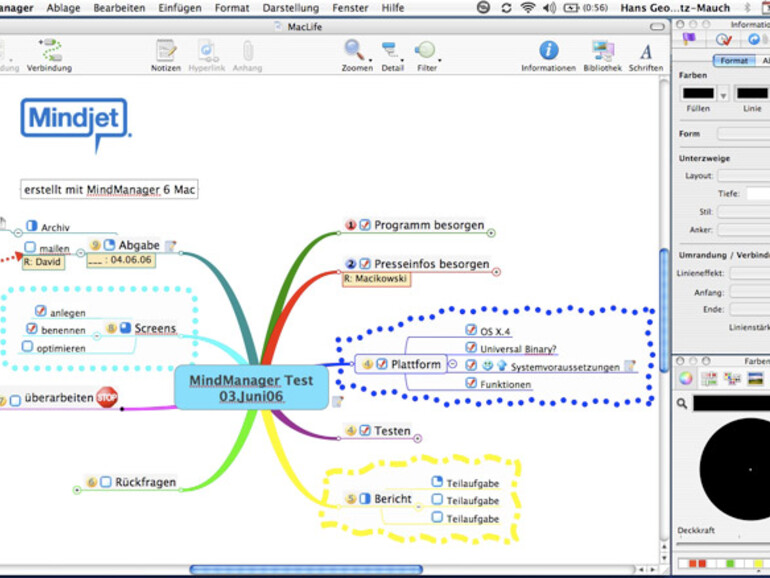This screenshot has height=578, width=770.
Task: Click the Deckkraft opacity slider
Action: click(723, 544)
